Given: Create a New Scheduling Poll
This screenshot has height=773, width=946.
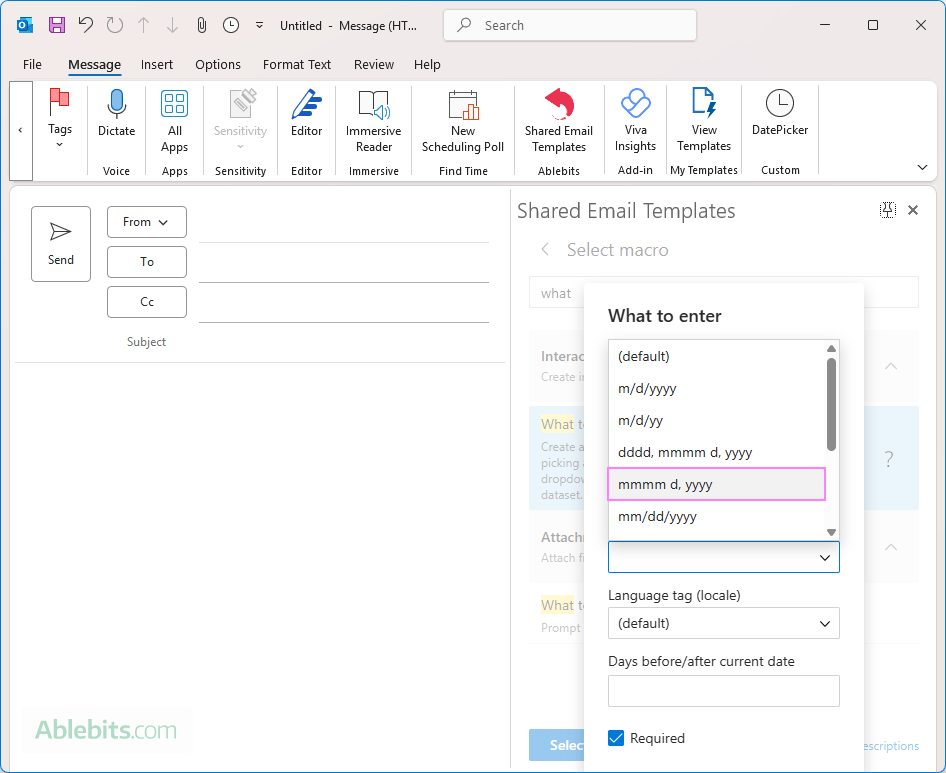Looking at the screenshot, I should 463,121.
